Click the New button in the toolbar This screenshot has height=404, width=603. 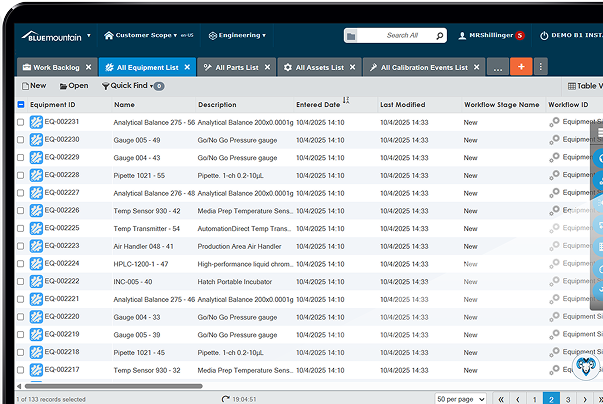[34, 86]
